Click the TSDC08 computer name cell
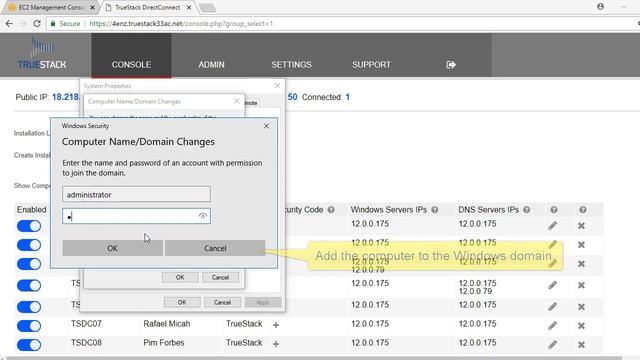Image resolution: width=640 pixels, height=360 pixels. point(86,343)
